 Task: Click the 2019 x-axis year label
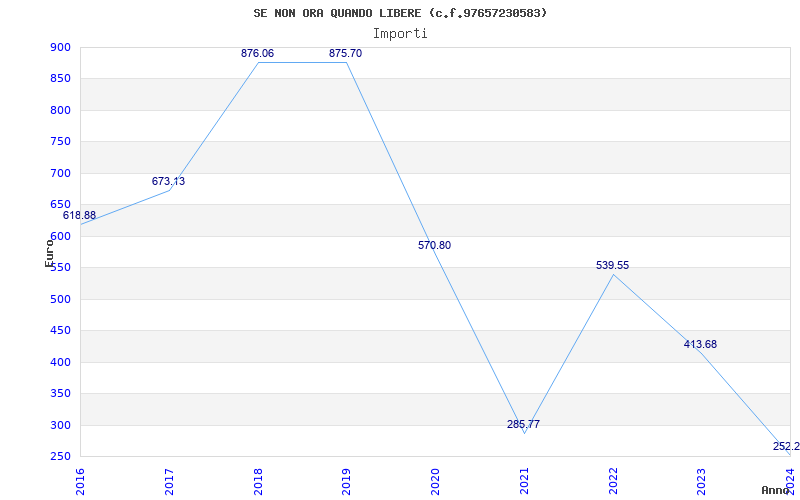(x=346, y=482)
